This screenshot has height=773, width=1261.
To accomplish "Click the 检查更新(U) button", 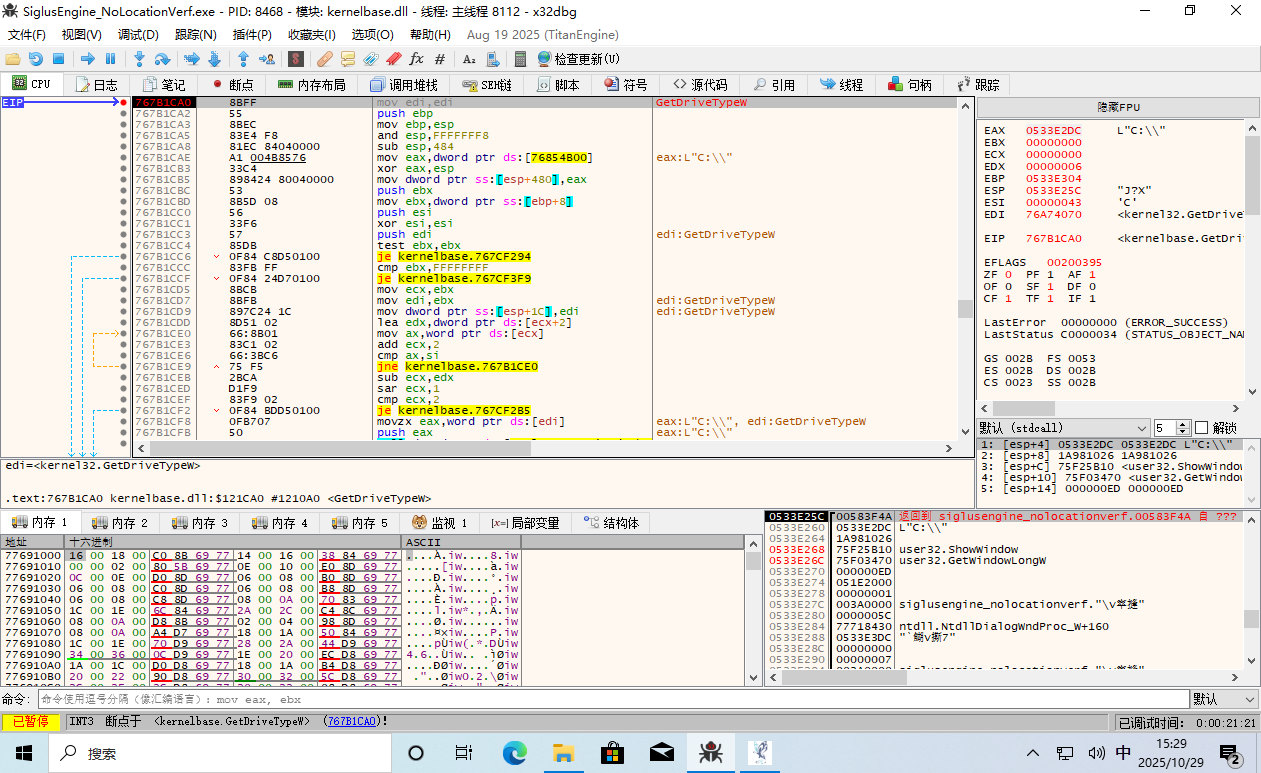I will pos(578,59).
